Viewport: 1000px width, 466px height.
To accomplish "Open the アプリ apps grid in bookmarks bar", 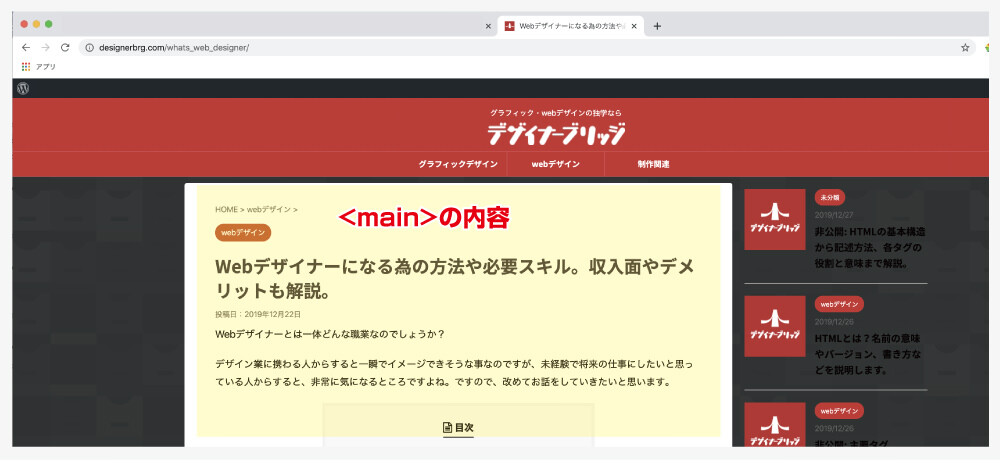I will pos(26,67).
